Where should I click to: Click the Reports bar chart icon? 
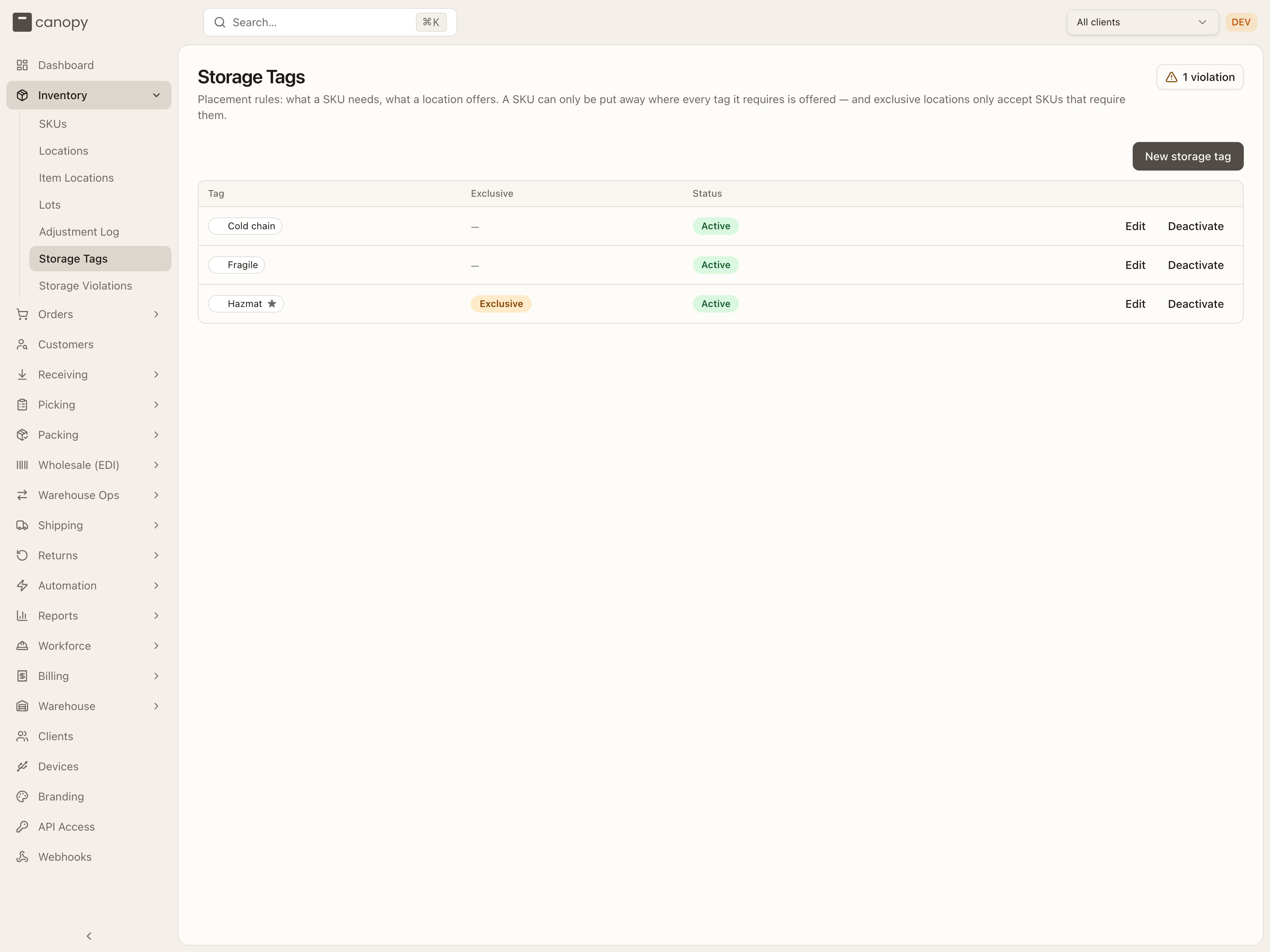(22, 616)
